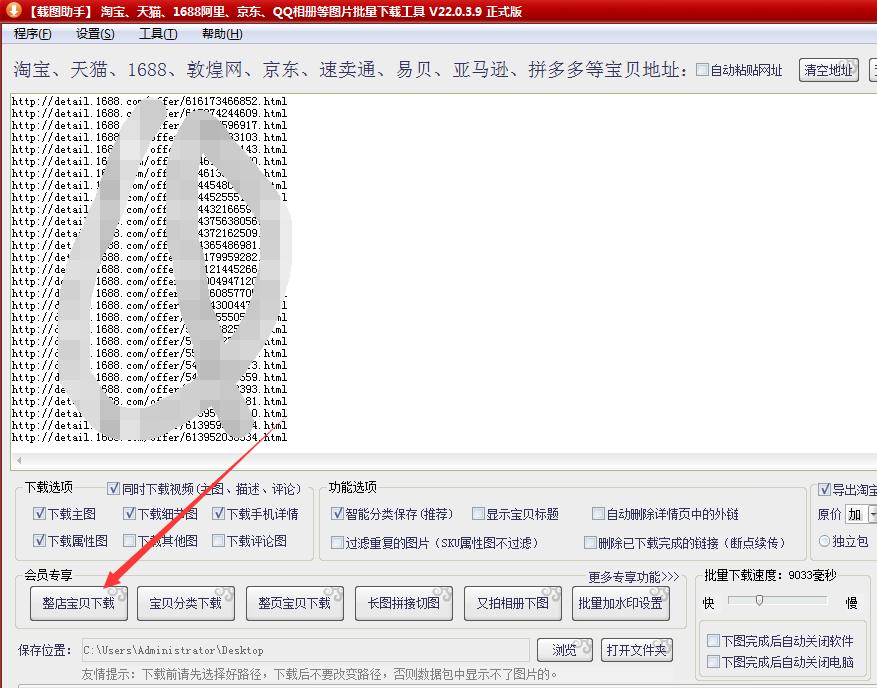The height and width of the screenshot is (688, 877).
Task: Click 又拍相册下图 option
Action: click(x=512, y=603)
